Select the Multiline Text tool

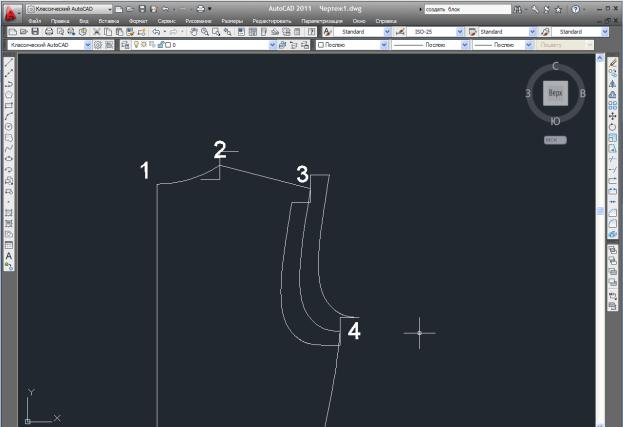pos(9,256)
